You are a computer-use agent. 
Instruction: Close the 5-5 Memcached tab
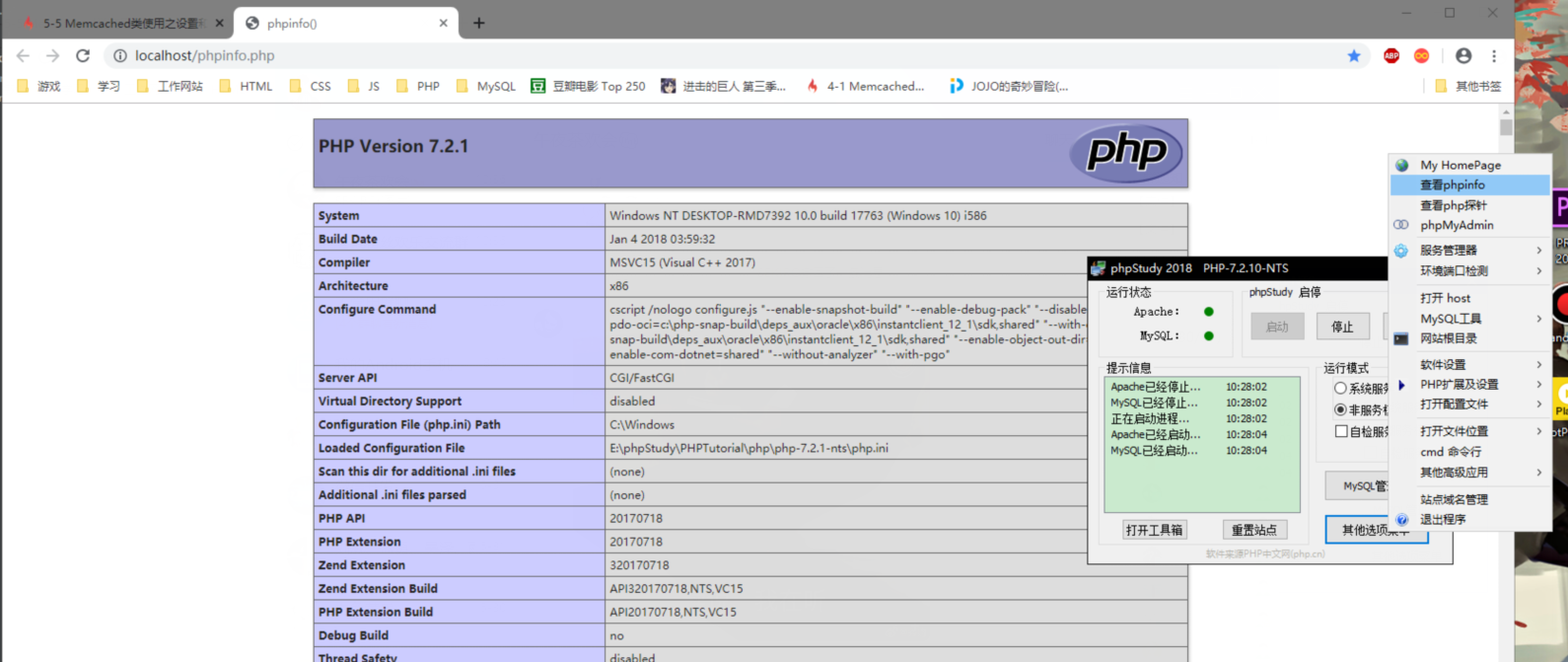coord(219,23)
